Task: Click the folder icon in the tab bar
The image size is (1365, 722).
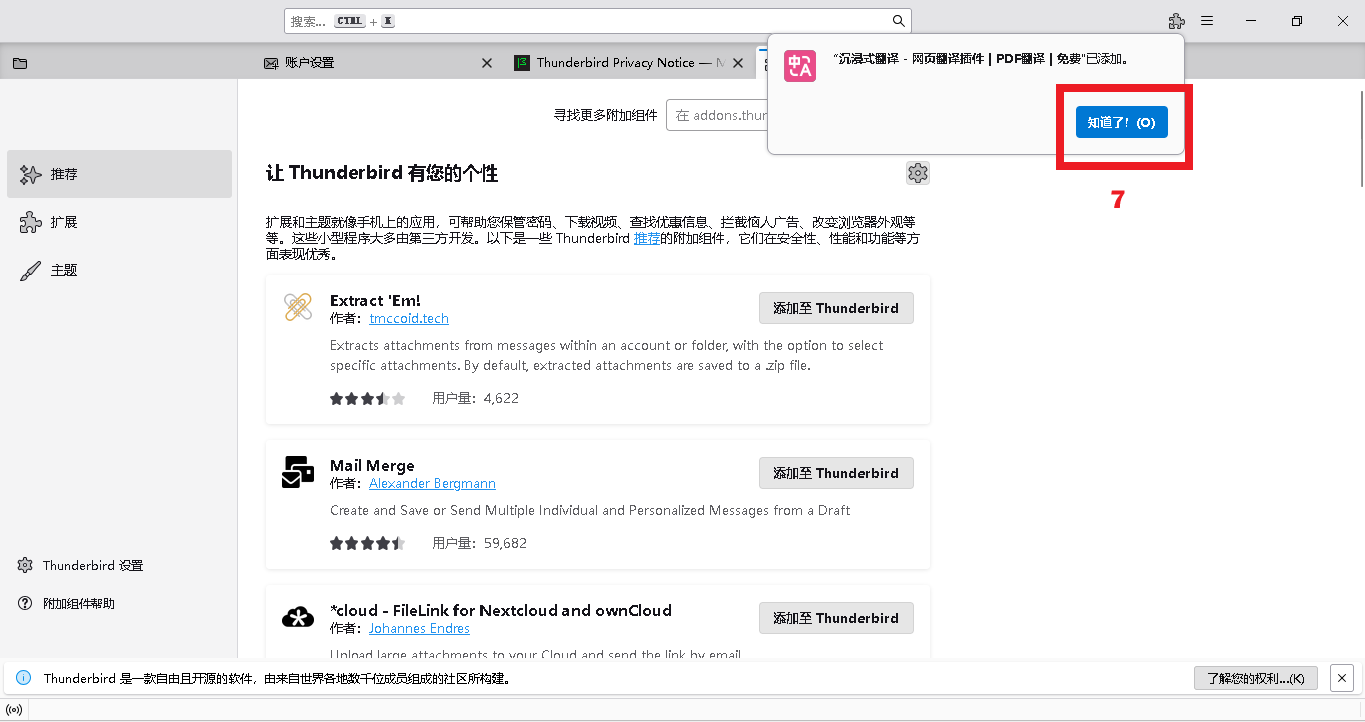Action: click(20, 63)
